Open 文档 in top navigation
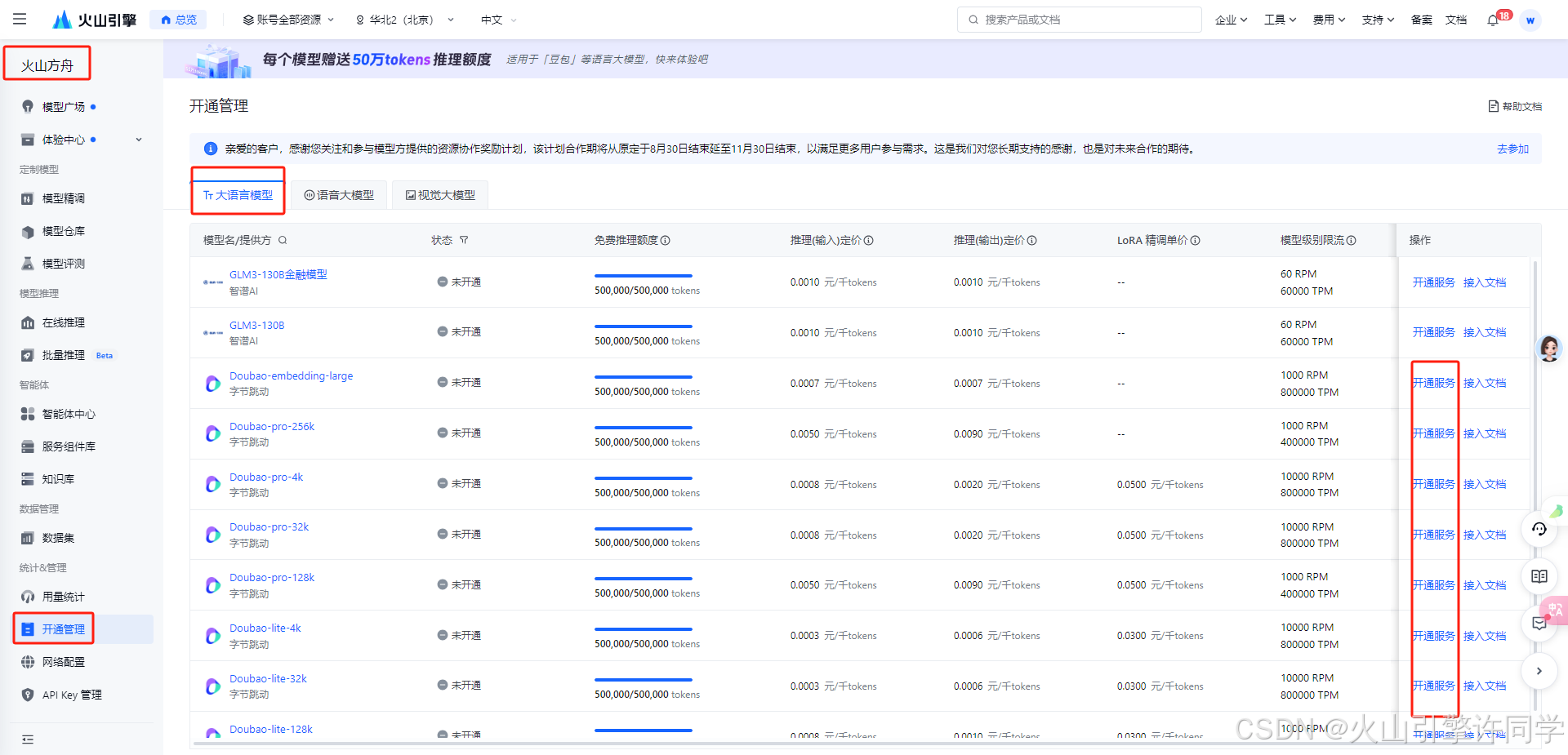The image size is (1568, 755). (1456, 20)
